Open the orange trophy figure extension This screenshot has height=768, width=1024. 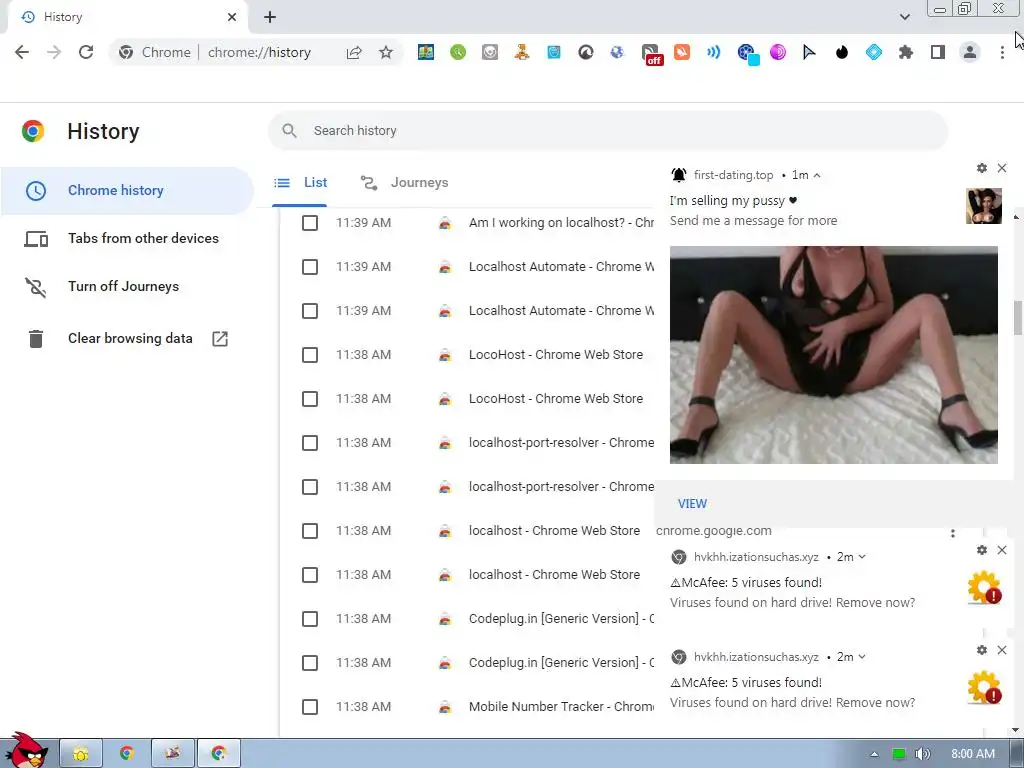pos(521,52)
